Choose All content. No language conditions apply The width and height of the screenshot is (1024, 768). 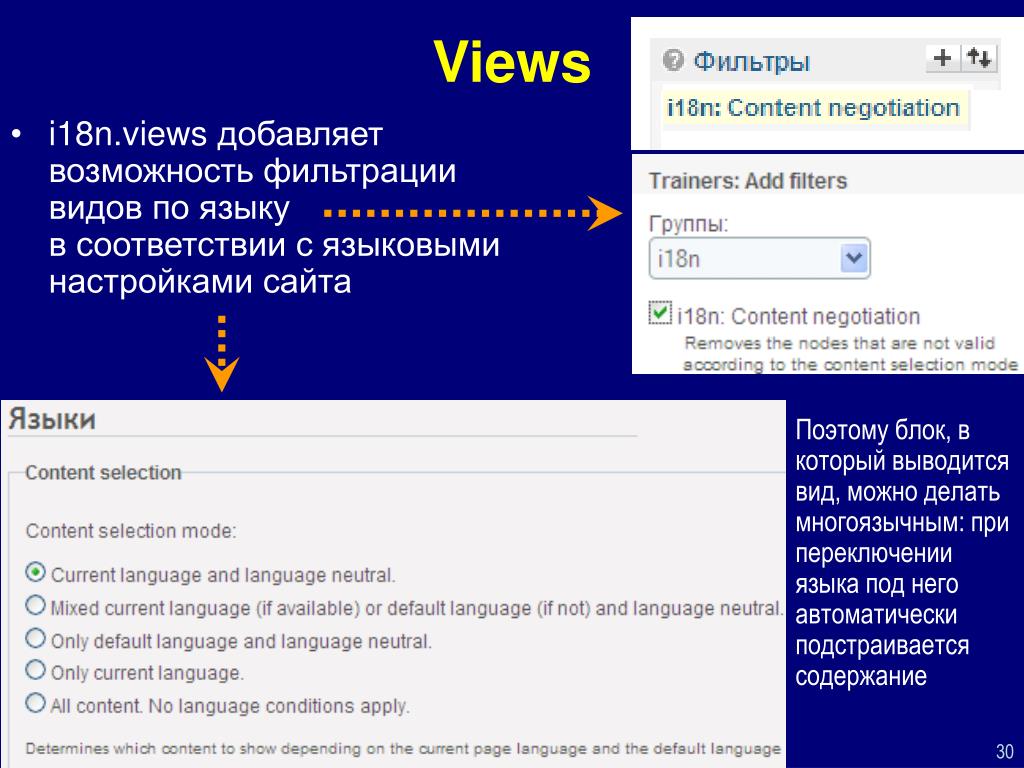35,703
